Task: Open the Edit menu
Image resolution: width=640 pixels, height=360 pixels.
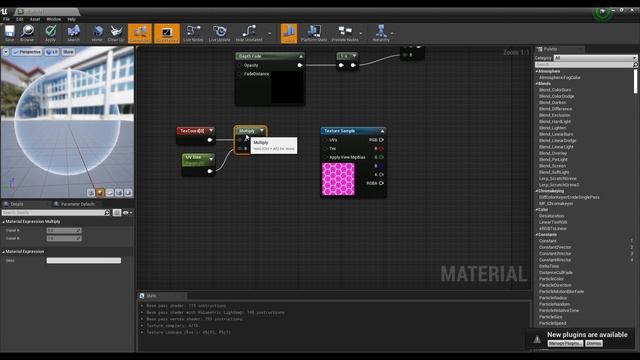Action: (x=20, y=19)
